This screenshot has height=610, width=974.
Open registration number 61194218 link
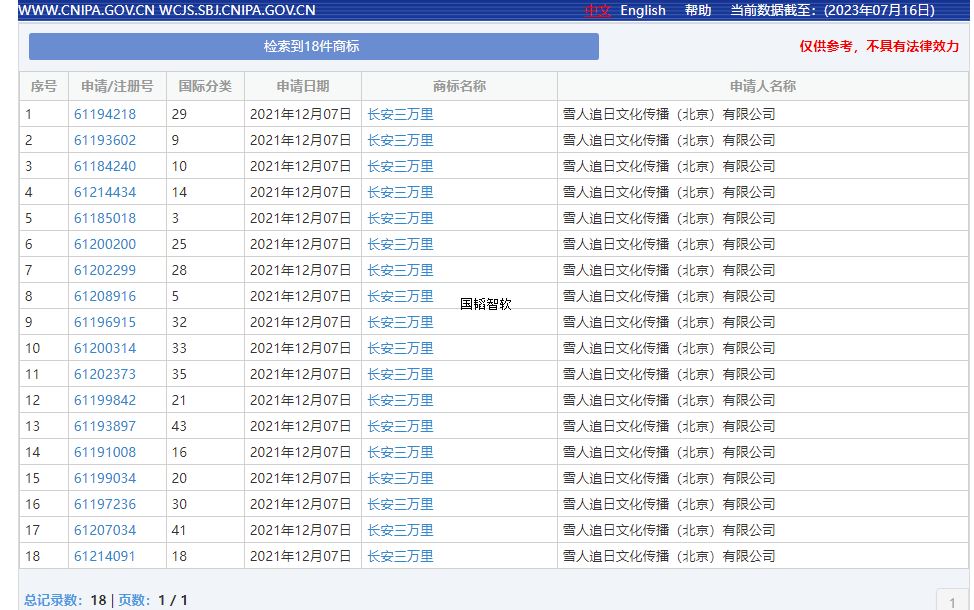(104, 114)
